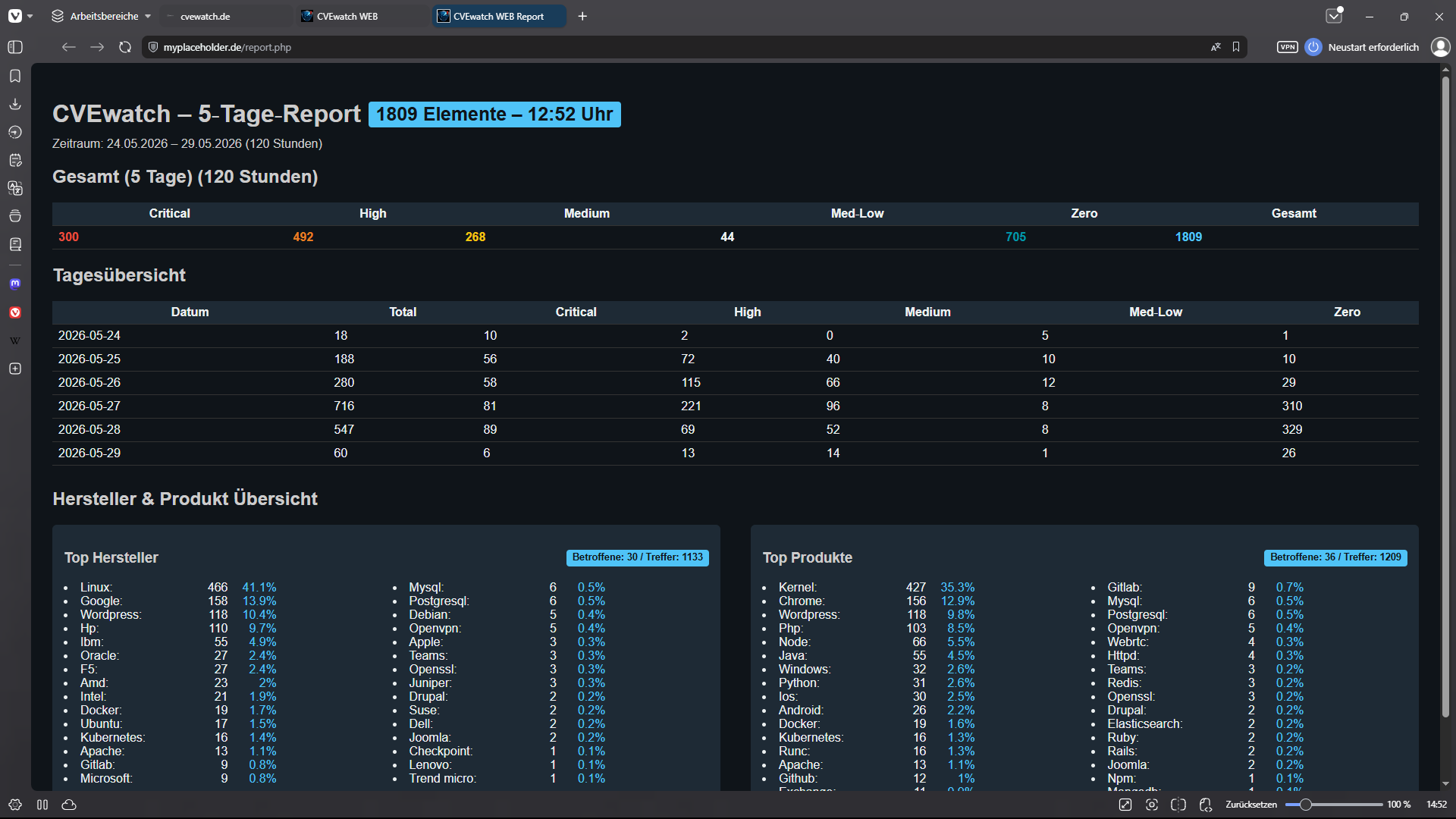Screen dimensions: 1456x819
Task: Switch to the CVEwatch WEB tab
Action: 362,16
